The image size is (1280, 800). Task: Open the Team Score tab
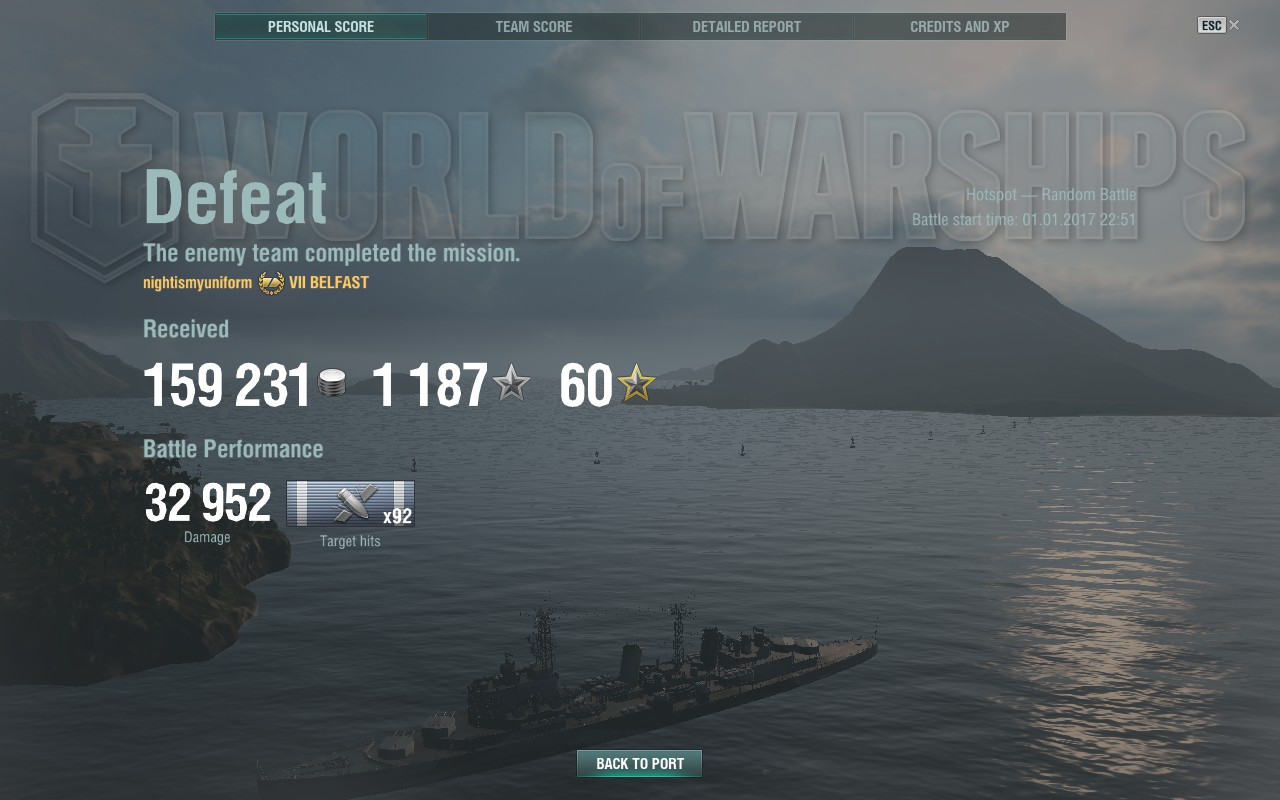point(534,27)
